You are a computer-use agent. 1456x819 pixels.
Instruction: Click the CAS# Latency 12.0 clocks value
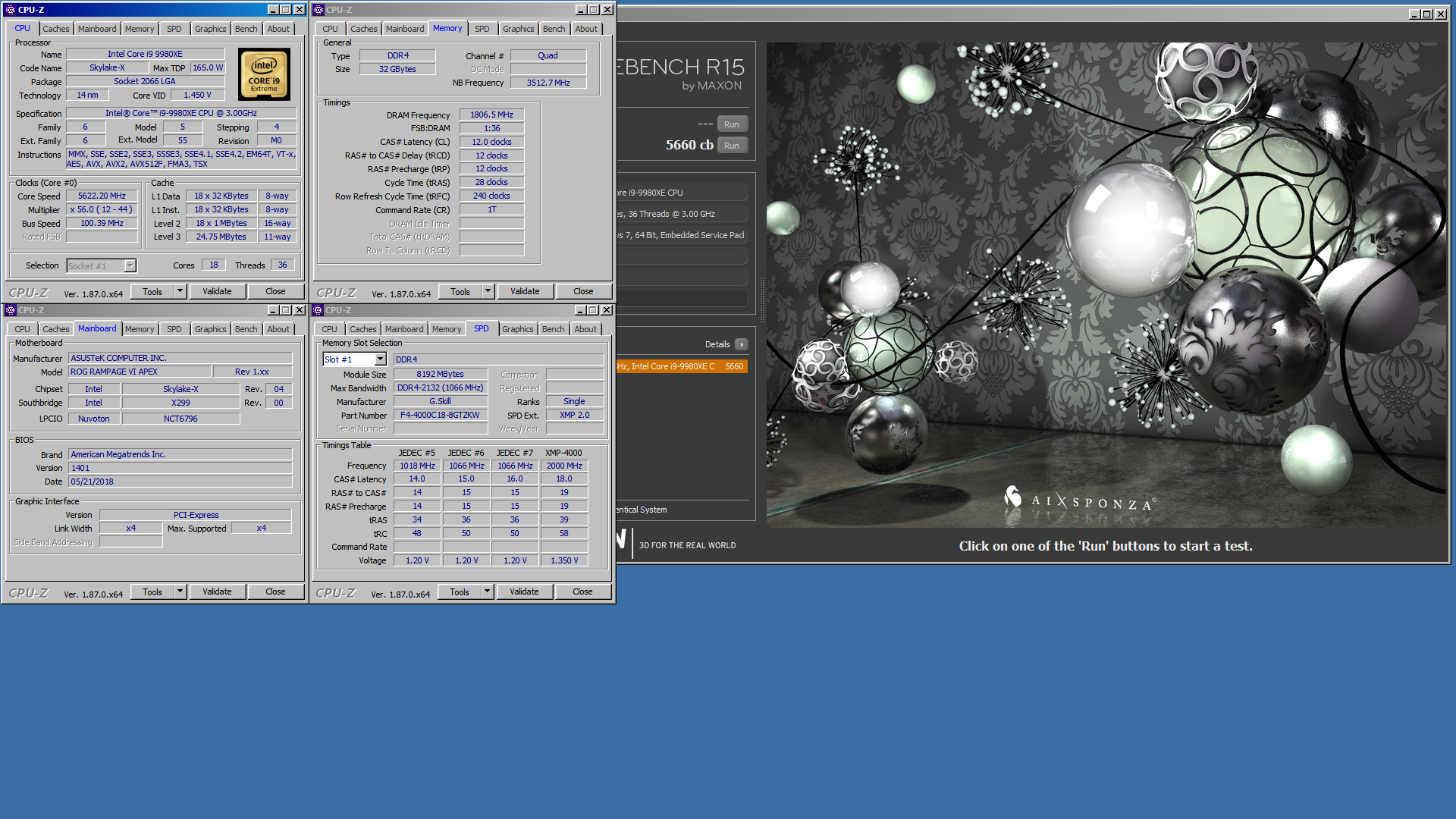(x=491, y=142)
